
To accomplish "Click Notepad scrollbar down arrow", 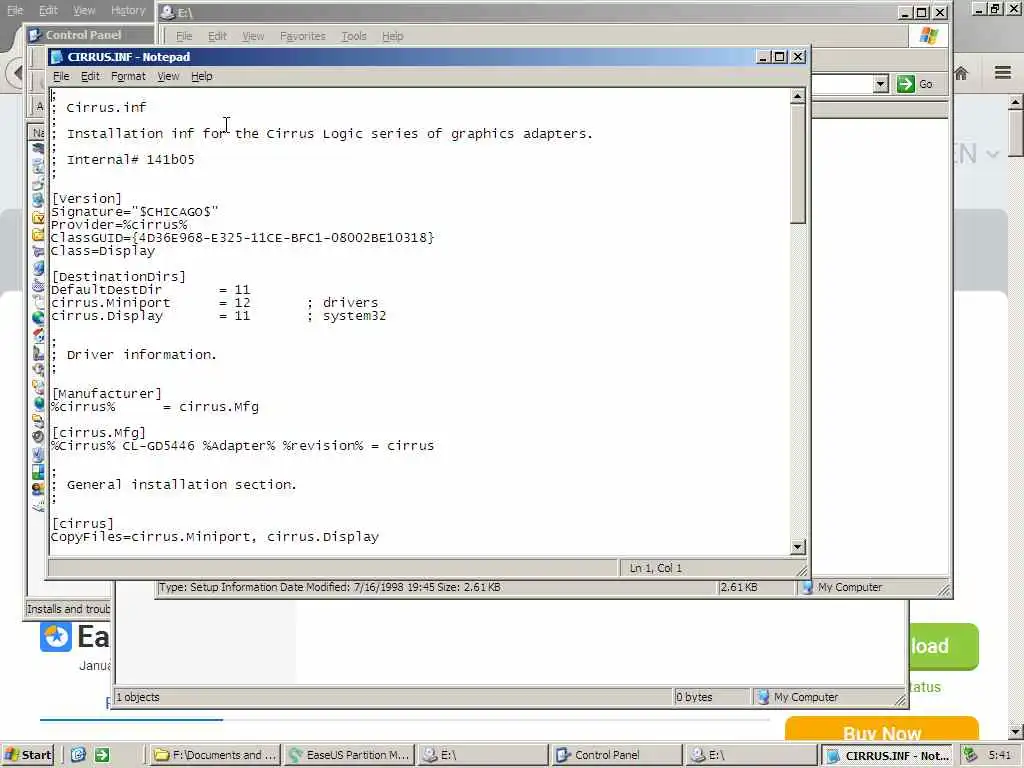I will [797, 547].
